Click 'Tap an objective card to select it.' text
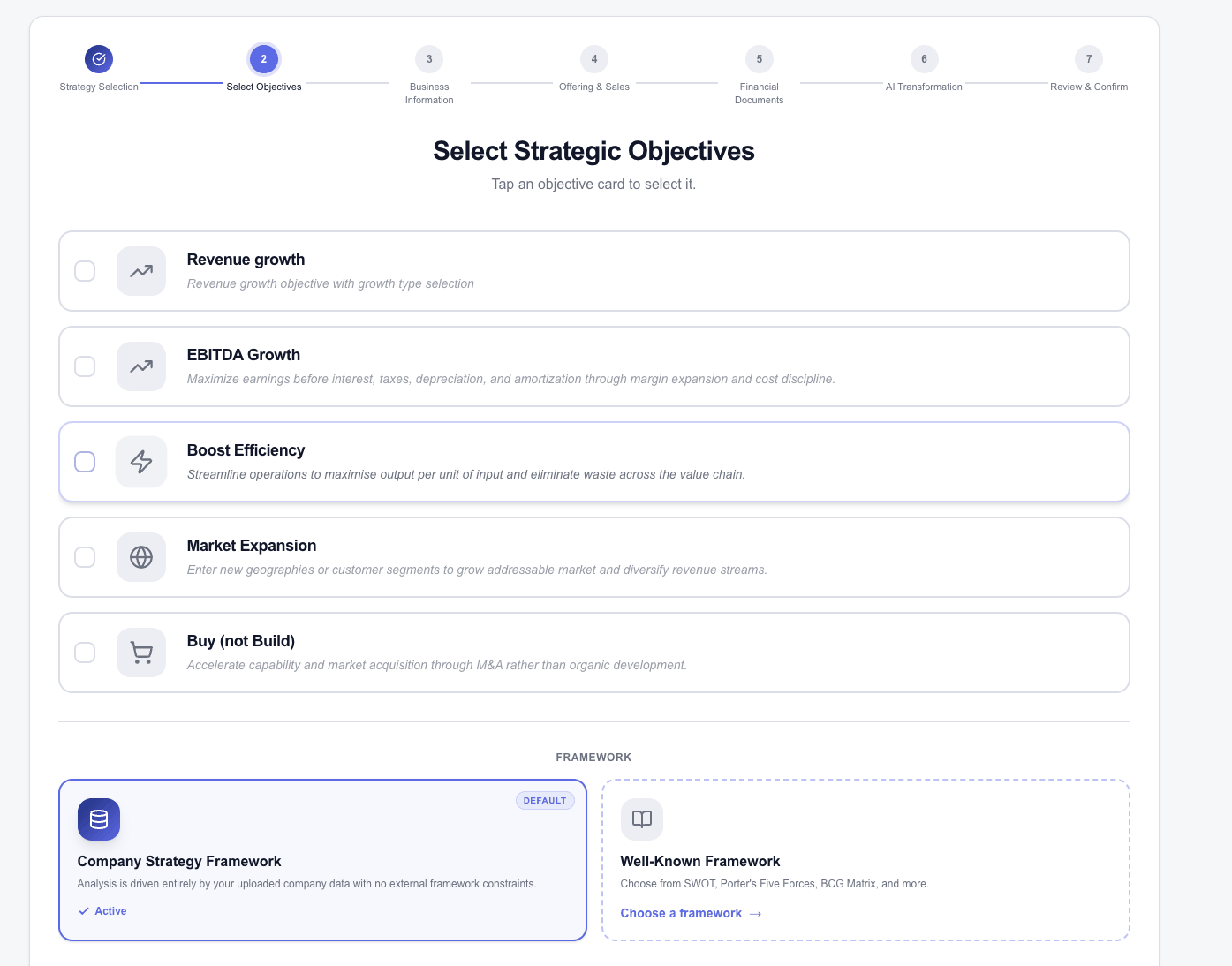 (x=593, y=184)
